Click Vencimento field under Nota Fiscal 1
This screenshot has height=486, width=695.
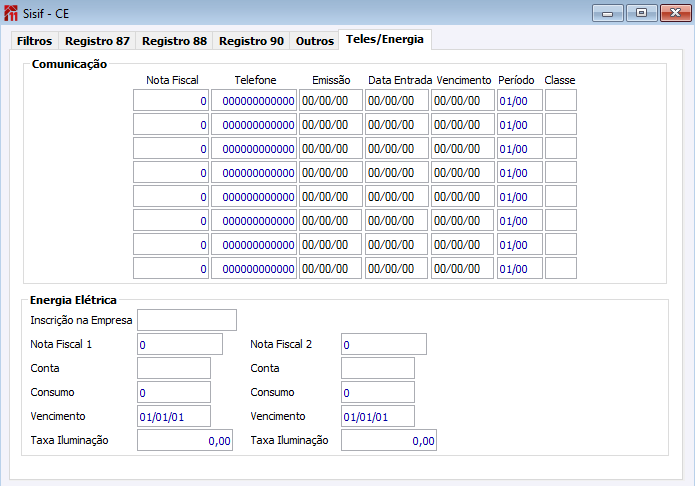coord(174,415)
